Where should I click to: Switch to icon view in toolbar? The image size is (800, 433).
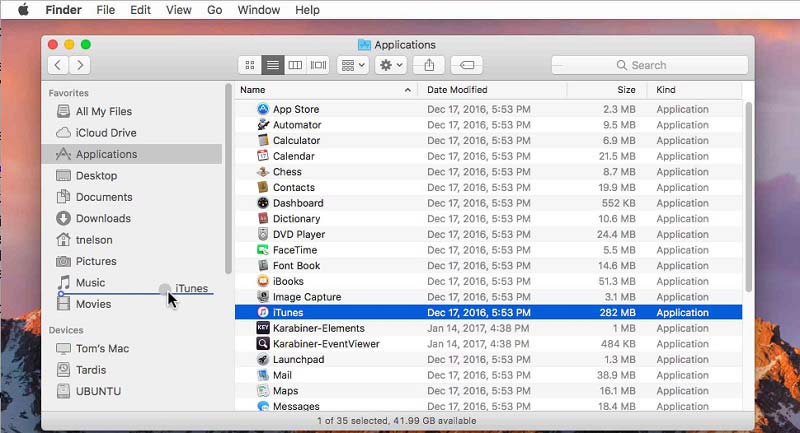point(250,65)
